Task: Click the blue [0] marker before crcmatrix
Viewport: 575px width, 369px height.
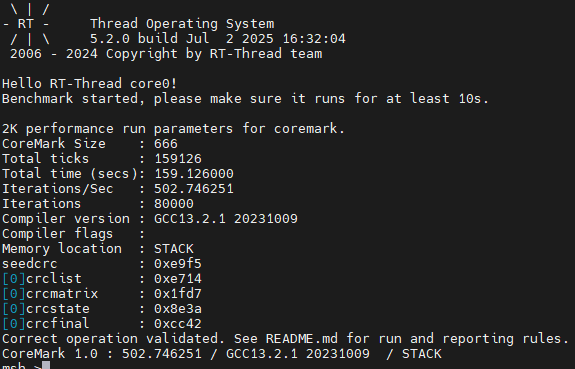Action: (14, 294)
